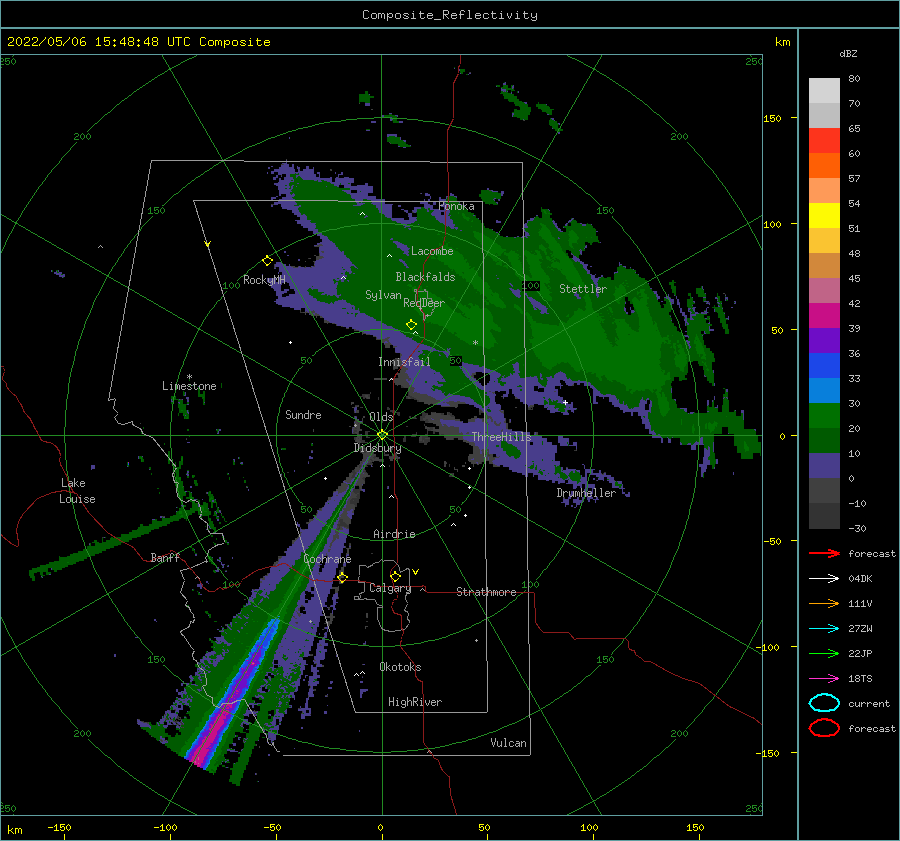This screenshot has height=841, width=900.
Task: Click the 2022/05/06 15:48:48 UTC timestamp
Action: pyautogui.click(x=99, y=42)
